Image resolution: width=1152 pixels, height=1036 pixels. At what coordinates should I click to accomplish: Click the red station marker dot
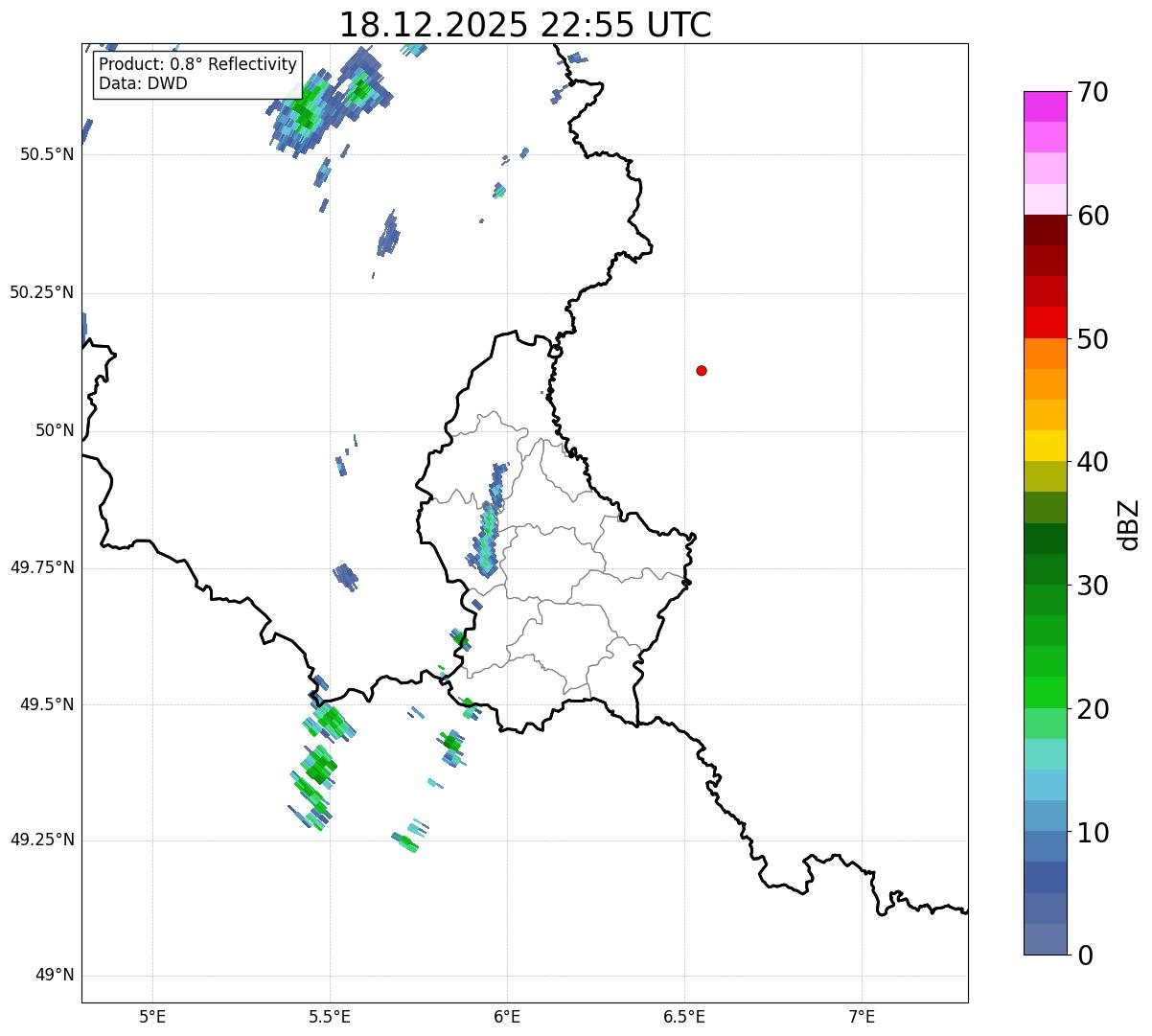[x=702, y=371]
